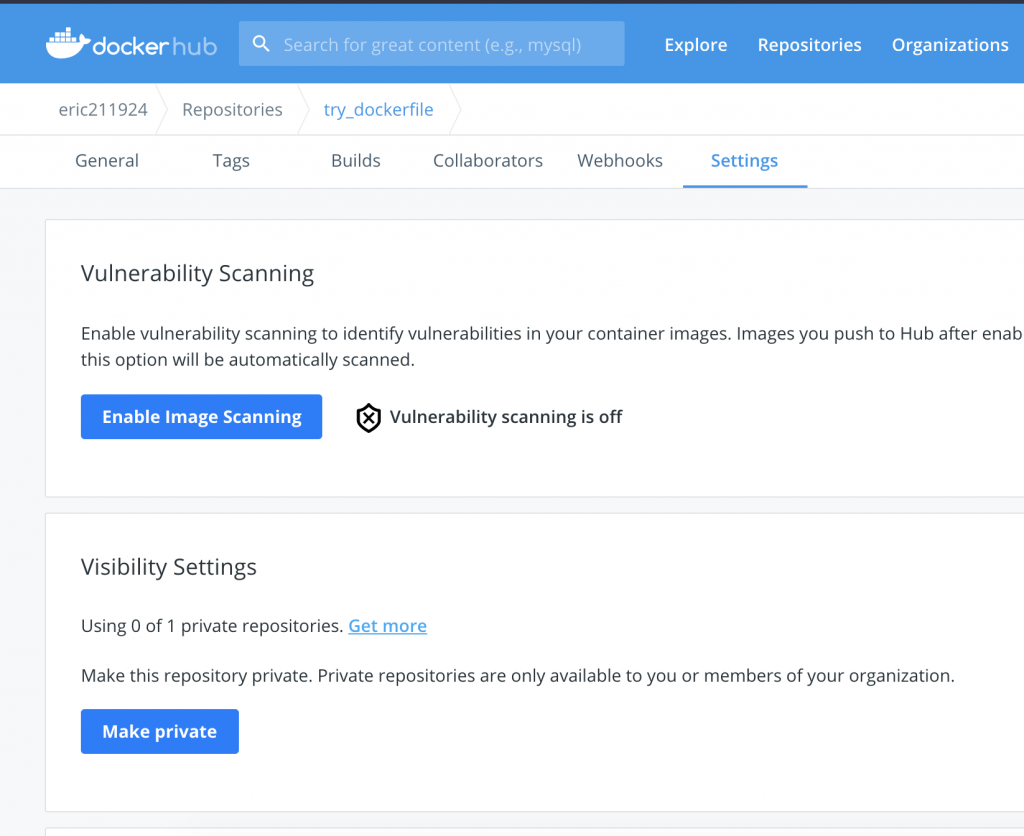Switch to the Collaborators tab
Screen dimensions: 1024x836
pos(488,161)
